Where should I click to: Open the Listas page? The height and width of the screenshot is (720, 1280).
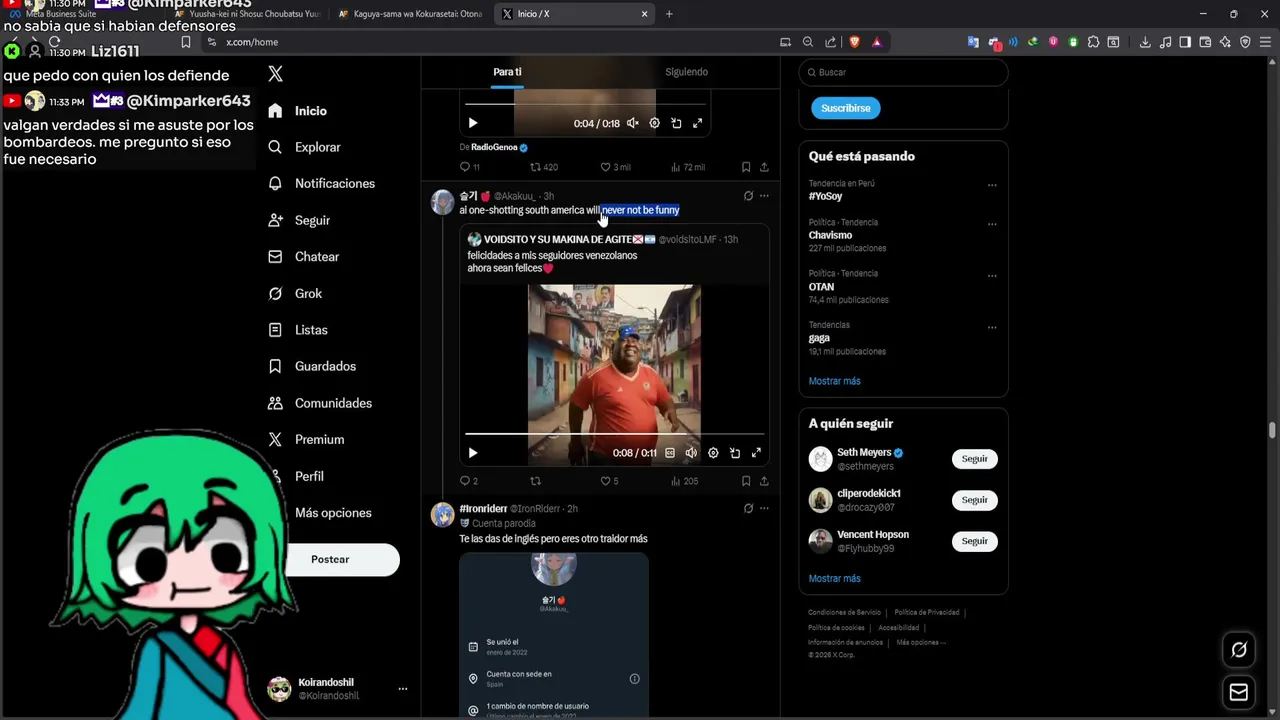[x=297, y=330]
